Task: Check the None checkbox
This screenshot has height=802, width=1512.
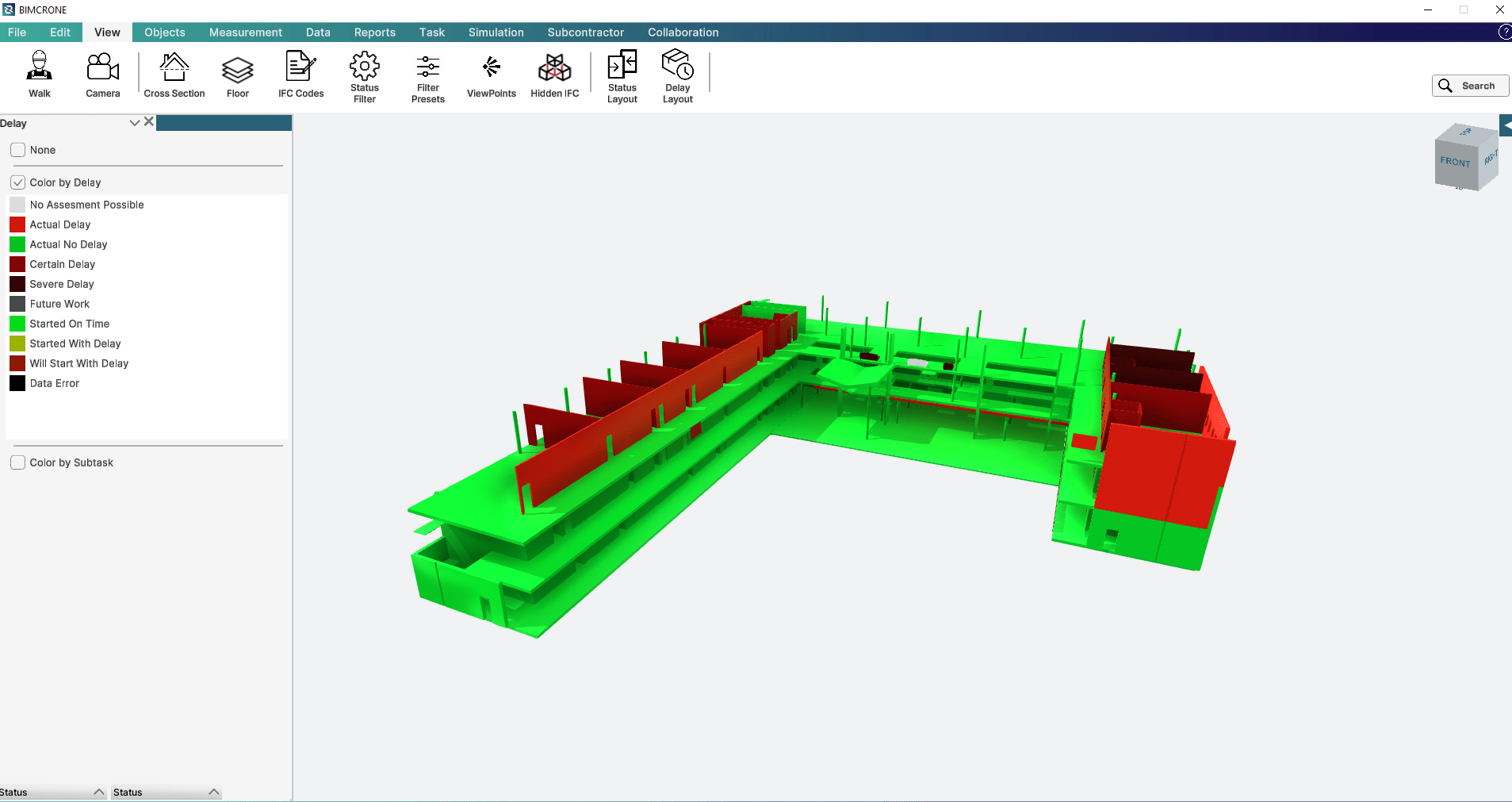Action: click(x=18, y=150)
